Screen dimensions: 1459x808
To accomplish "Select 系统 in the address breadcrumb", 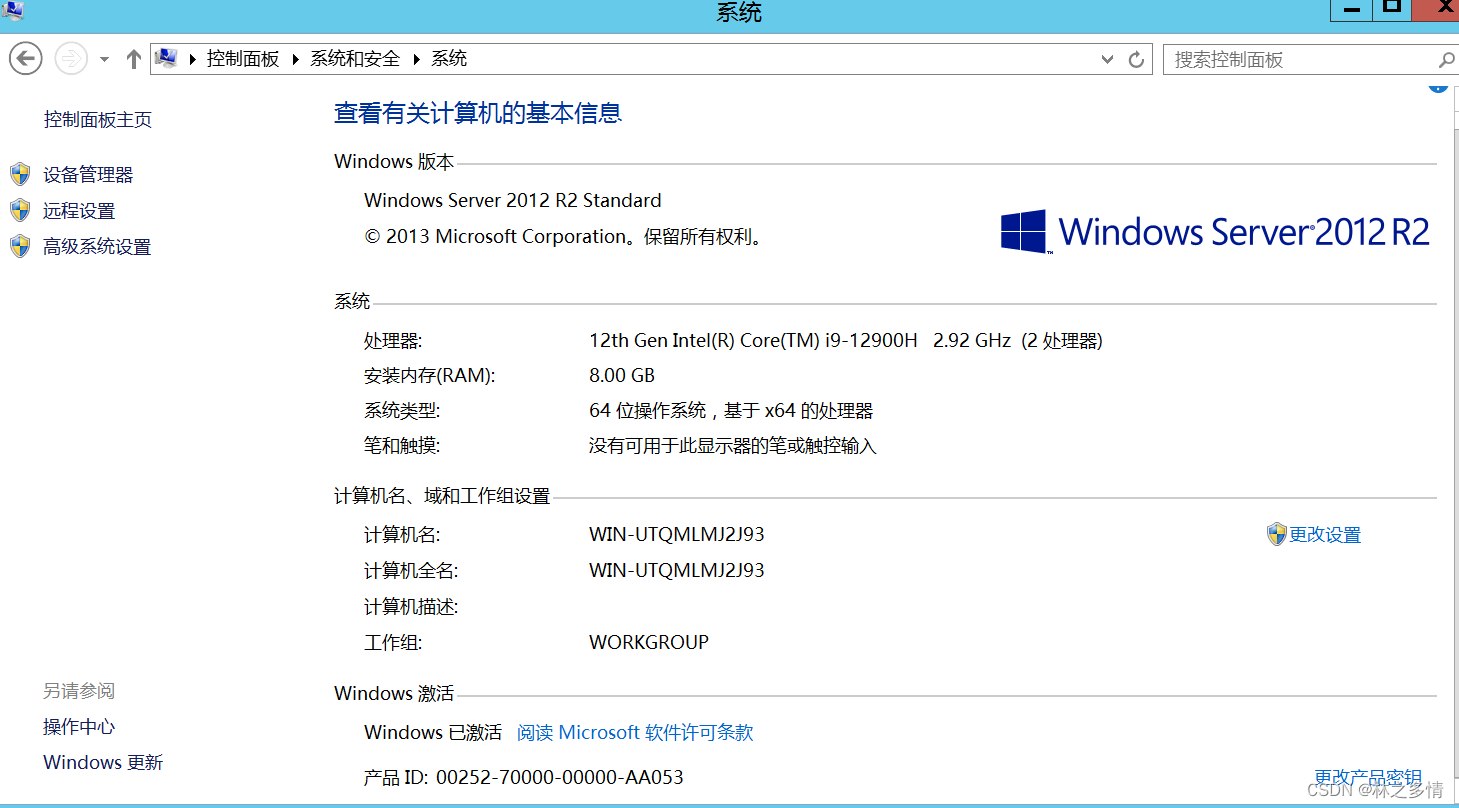I will [449, 59].
